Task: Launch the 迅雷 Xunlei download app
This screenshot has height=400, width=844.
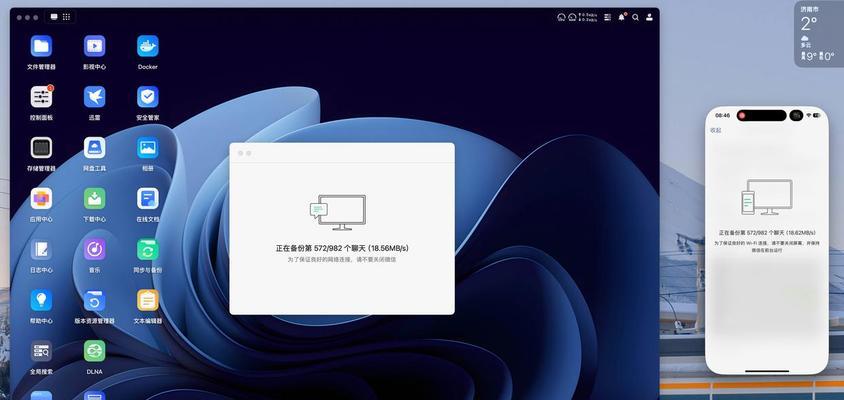Action: click(x=94, y=97)
